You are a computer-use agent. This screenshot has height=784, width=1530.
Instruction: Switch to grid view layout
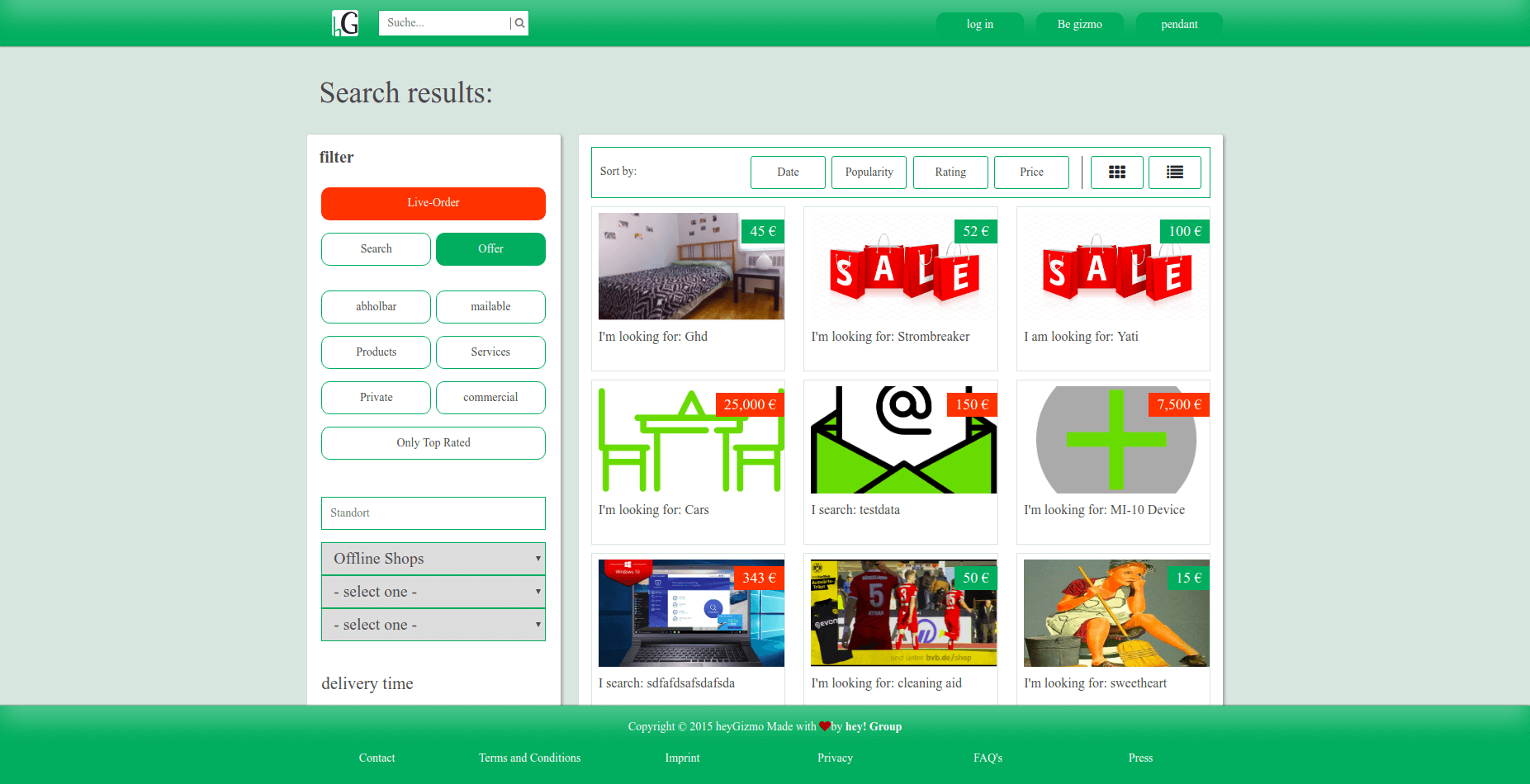[1116, 172]
